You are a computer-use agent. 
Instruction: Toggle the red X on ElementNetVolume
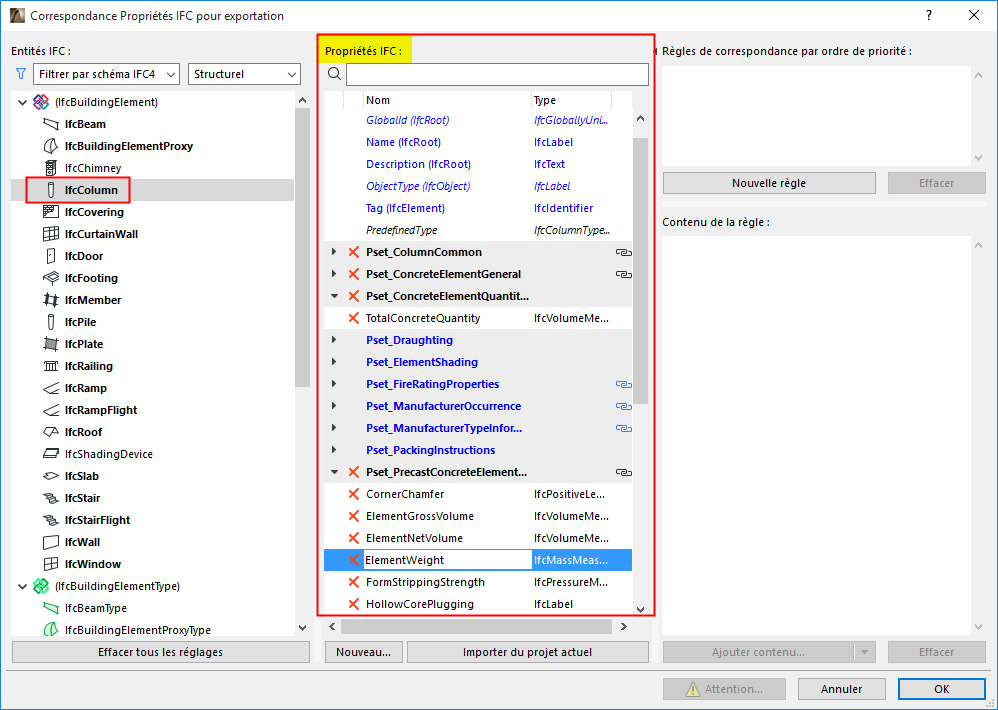354,538
